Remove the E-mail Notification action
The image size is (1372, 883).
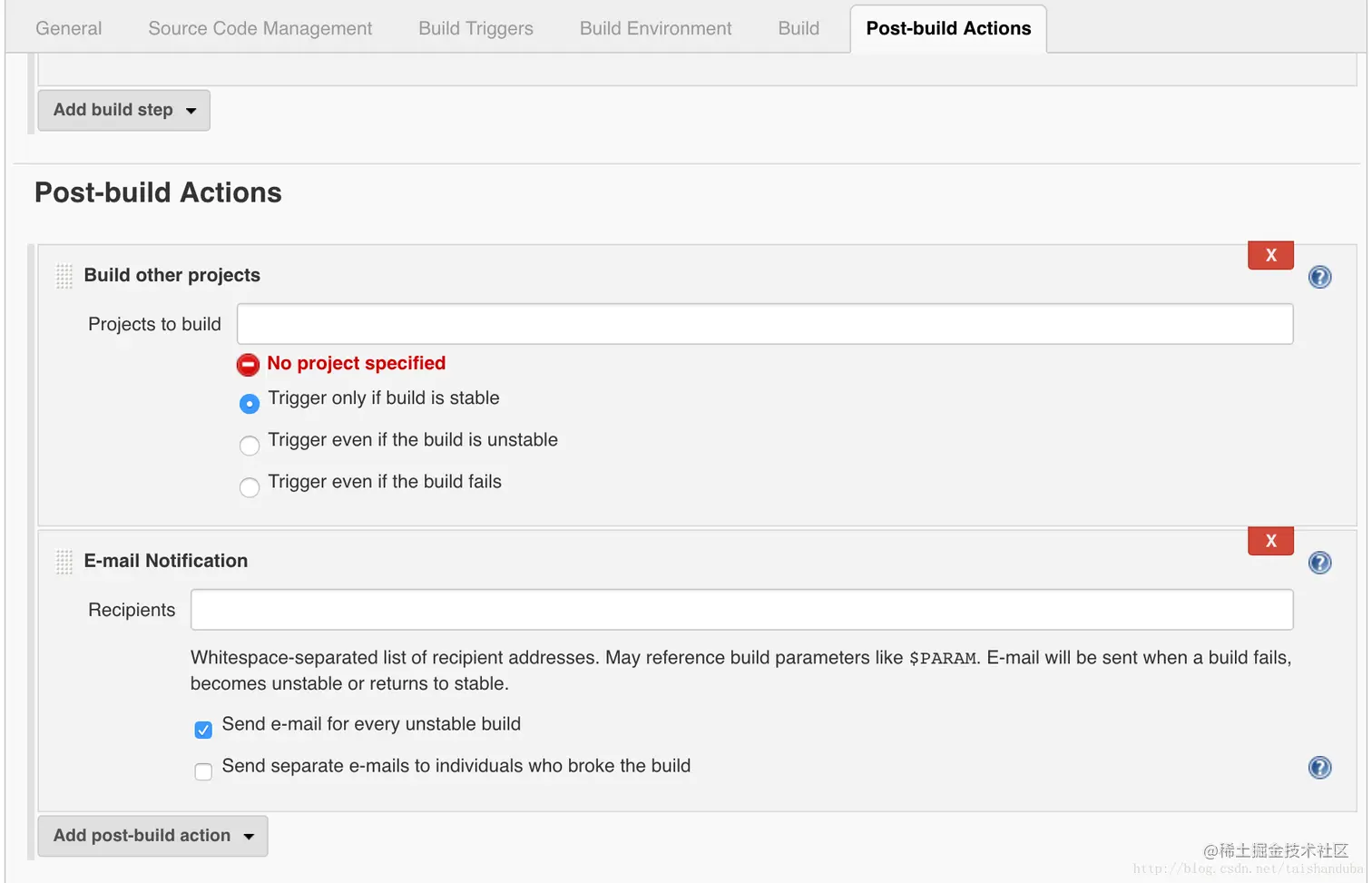(x=1270, y=541)
